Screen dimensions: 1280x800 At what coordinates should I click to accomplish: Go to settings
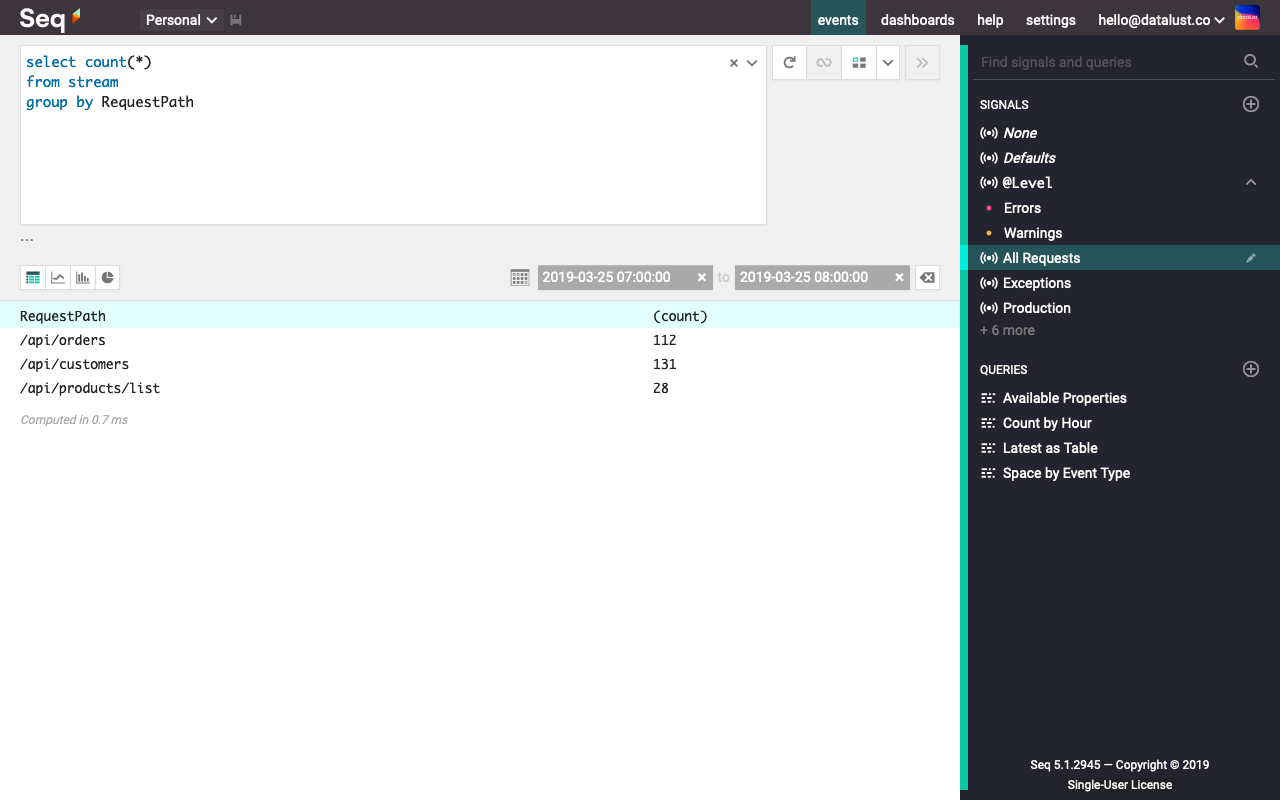coord(1051,20)
